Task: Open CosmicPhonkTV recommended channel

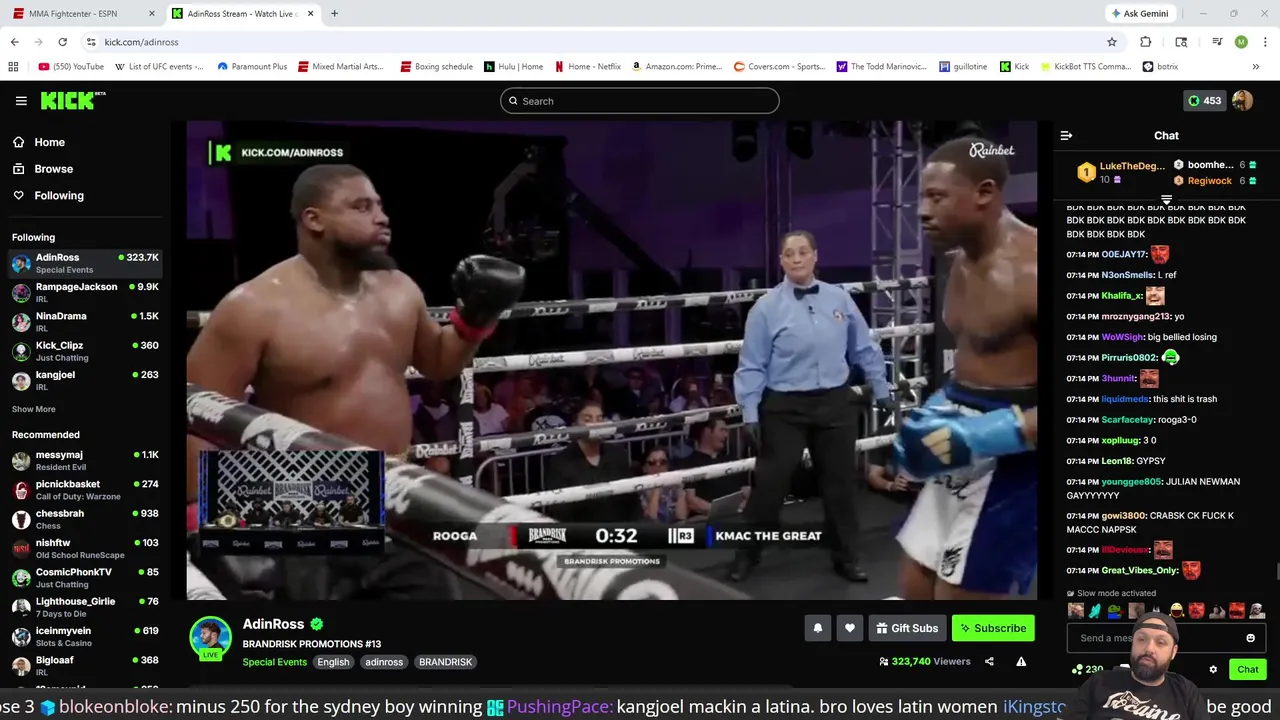Action: tap(85, 578)
